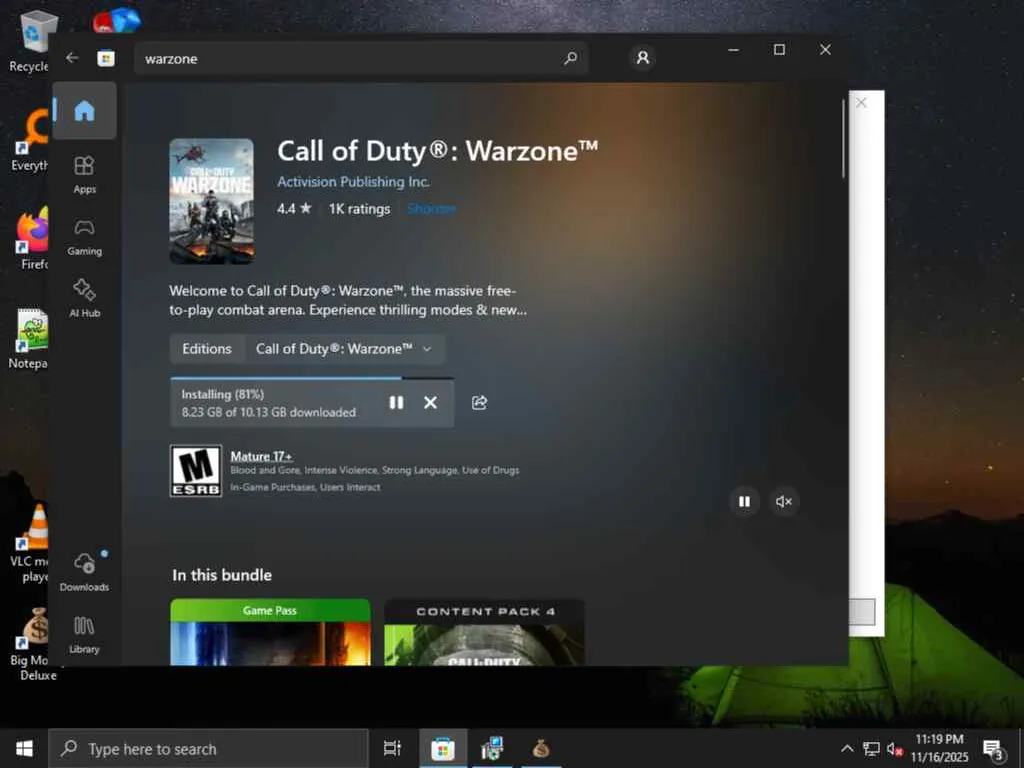Open the Content Pack 4 bundle card
The image size is (1024, 768).
click(485, 632)
